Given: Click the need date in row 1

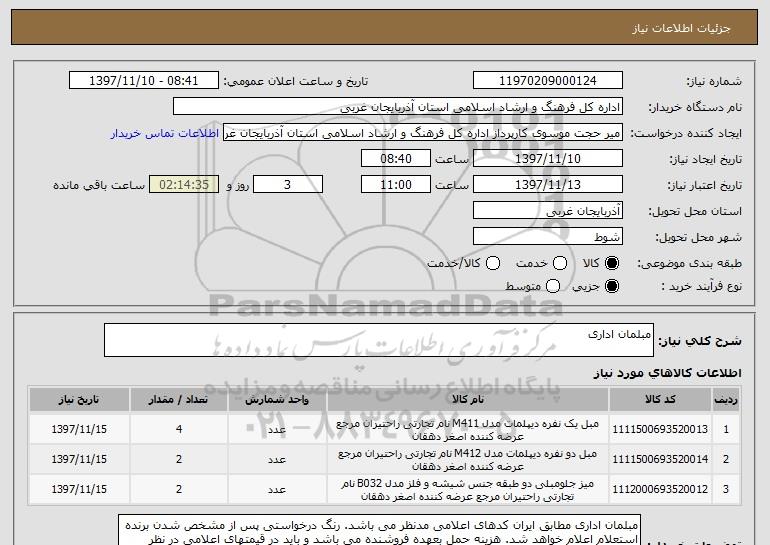Looking at the screenshot, I should (79, 429).
